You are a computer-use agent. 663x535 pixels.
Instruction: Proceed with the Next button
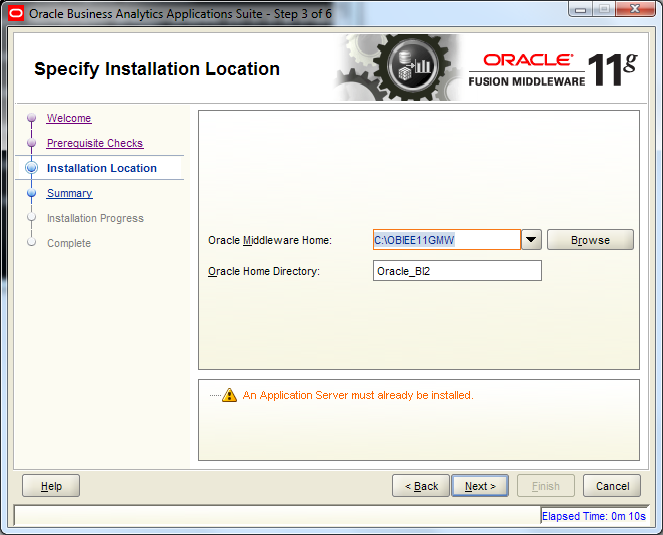480,486
